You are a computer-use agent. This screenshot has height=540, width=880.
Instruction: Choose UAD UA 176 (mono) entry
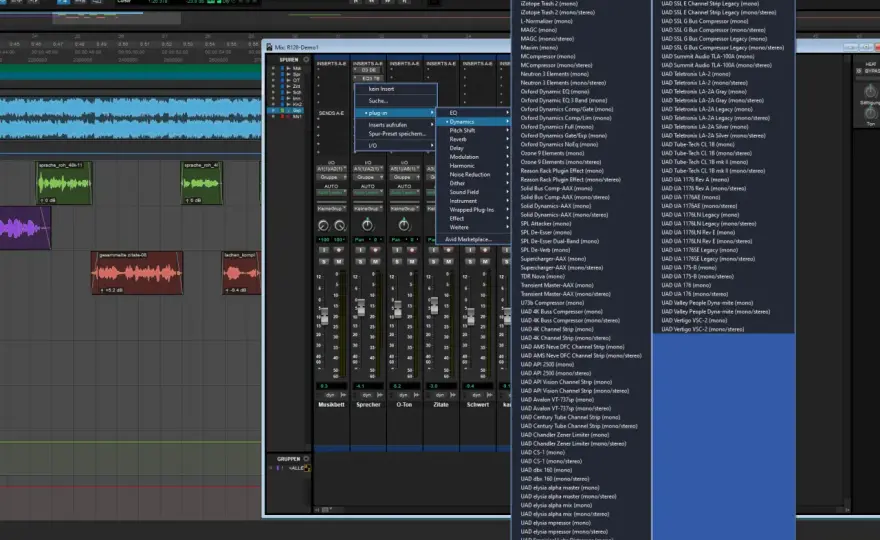686,285
